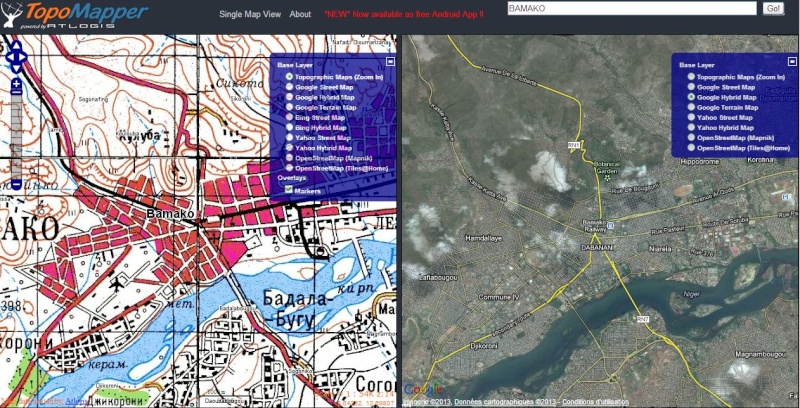Select Bing Hybrid Map base layer

[x=289, y=128]
